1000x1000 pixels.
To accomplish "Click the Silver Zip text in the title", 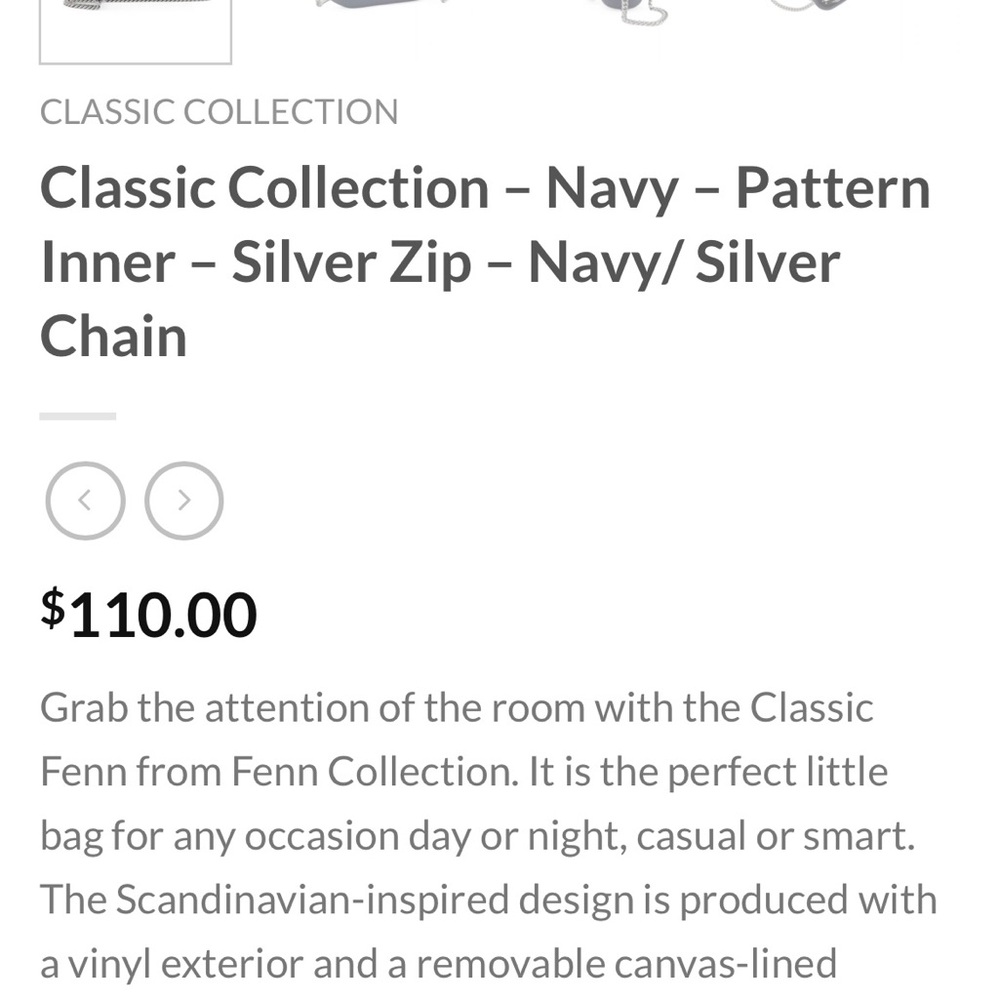I will click(351, 263).
